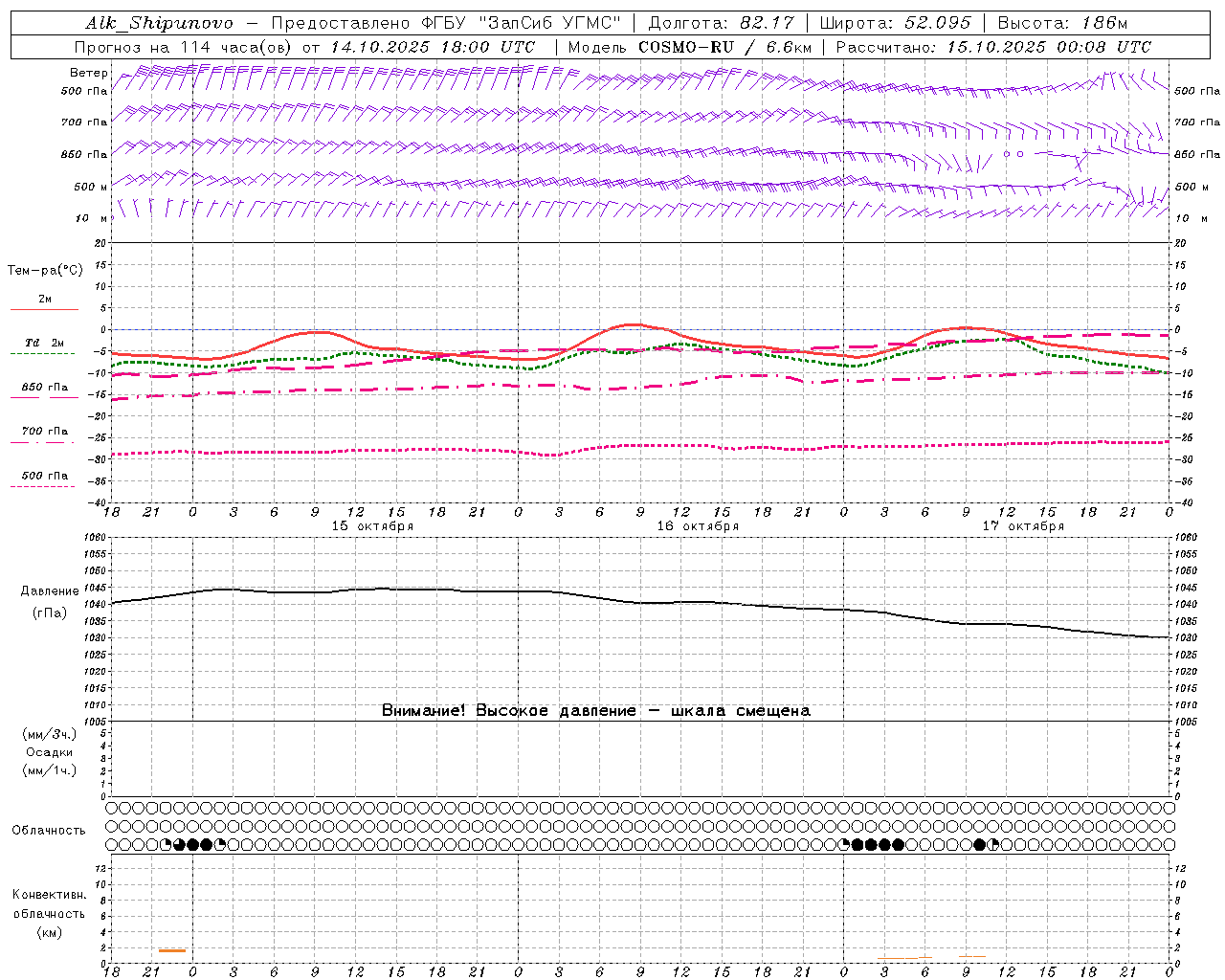Click the dash-dot line sample under 700 гПа legend
The width and height of the screenshot is (1225, 980).
[42, 442]
